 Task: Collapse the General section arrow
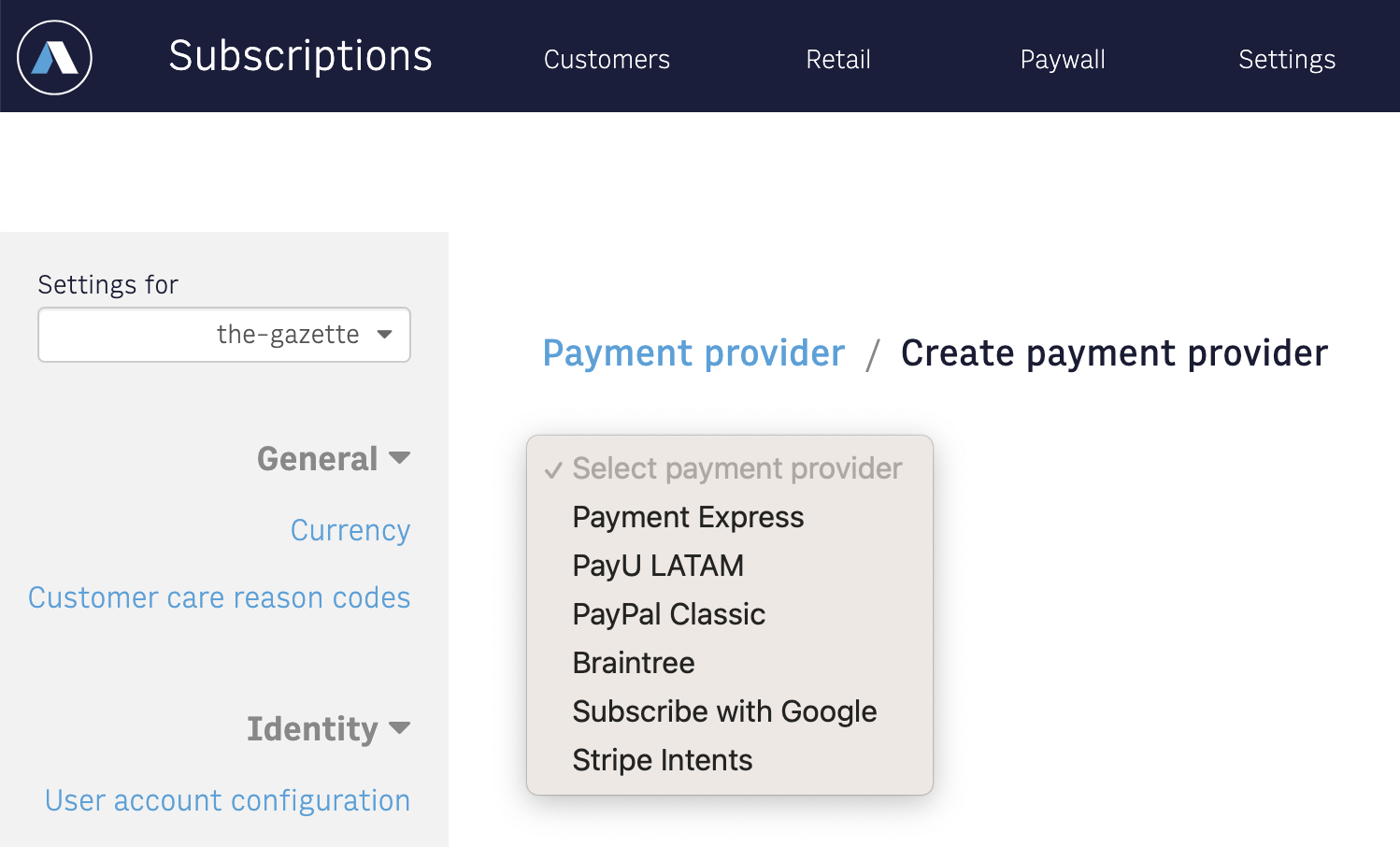(400, 458)
